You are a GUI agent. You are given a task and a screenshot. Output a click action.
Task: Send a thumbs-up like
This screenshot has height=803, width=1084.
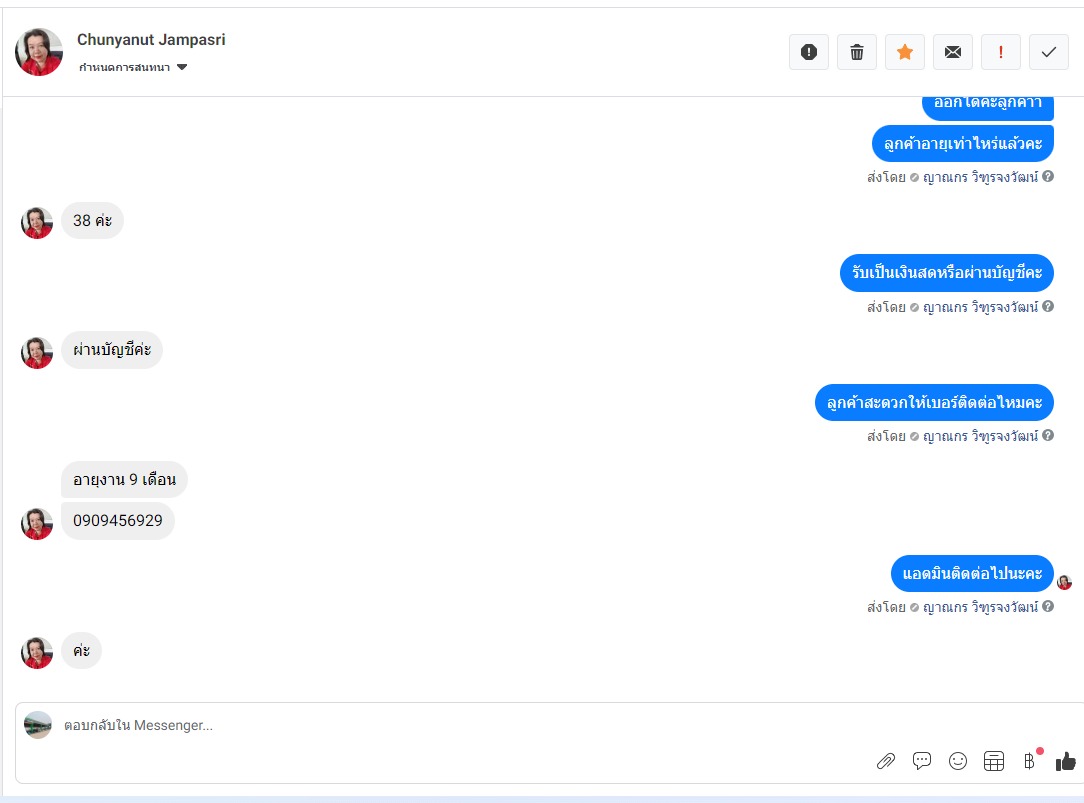point(1065,761)
